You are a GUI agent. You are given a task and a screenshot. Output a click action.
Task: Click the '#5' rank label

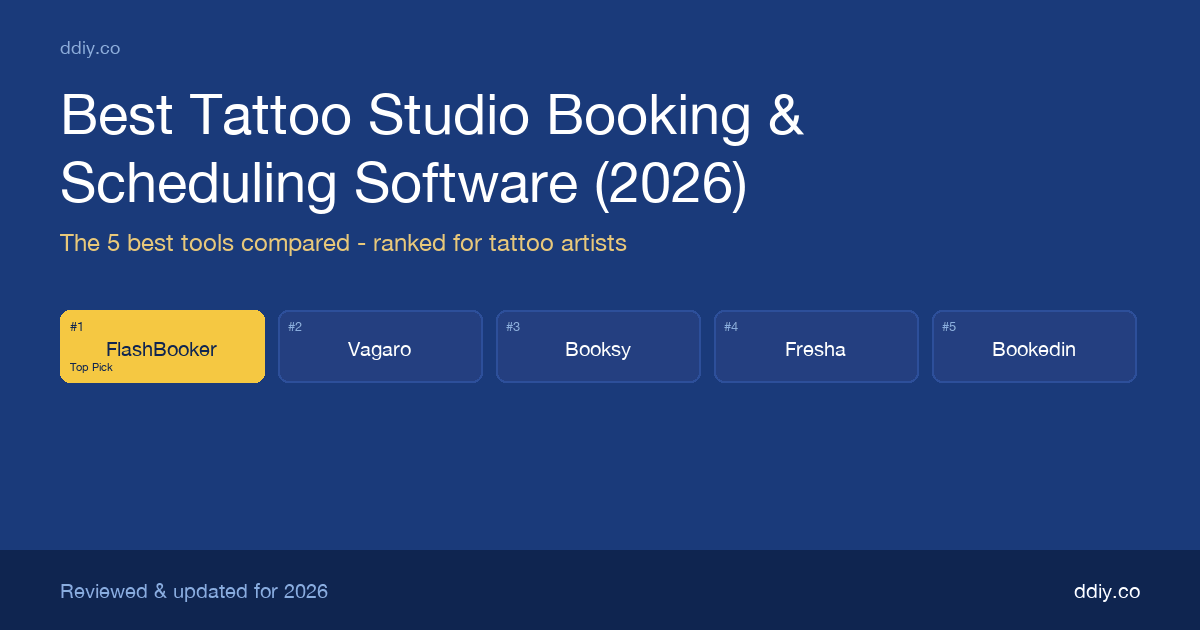point(949,327)
